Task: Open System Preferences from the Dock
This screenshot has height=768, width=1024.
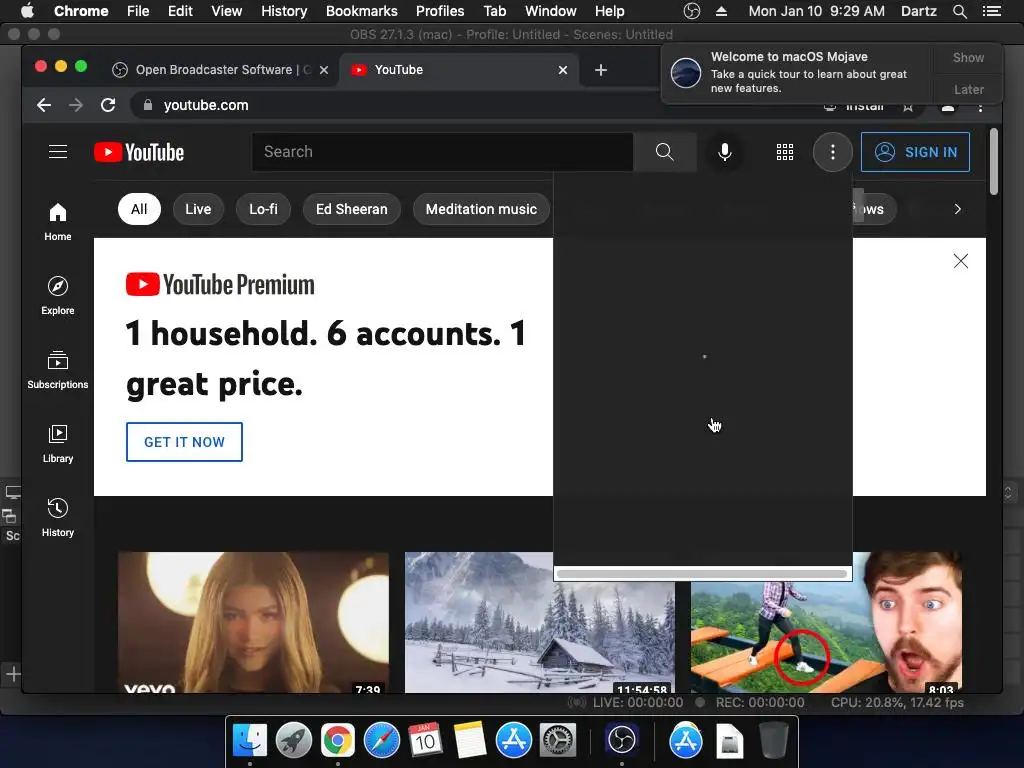Action: 558,741
